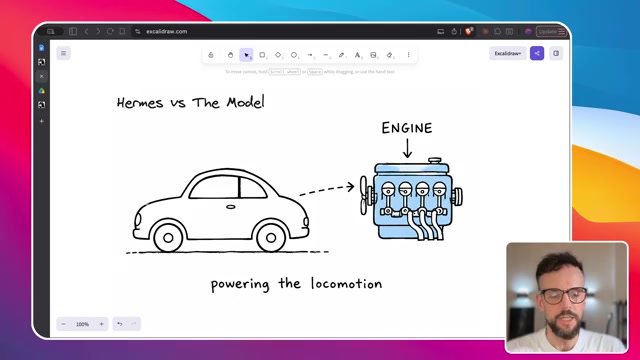This screenshot has width=640, height=360.
Task: Click the Brave Shields lion icon
Action: click(469, 31)
